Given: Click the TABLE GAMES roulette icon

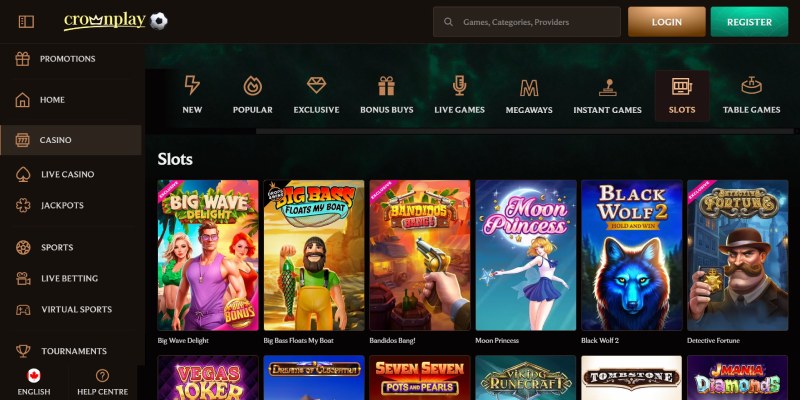Looking at the screenshot, I should click(752, 85).
